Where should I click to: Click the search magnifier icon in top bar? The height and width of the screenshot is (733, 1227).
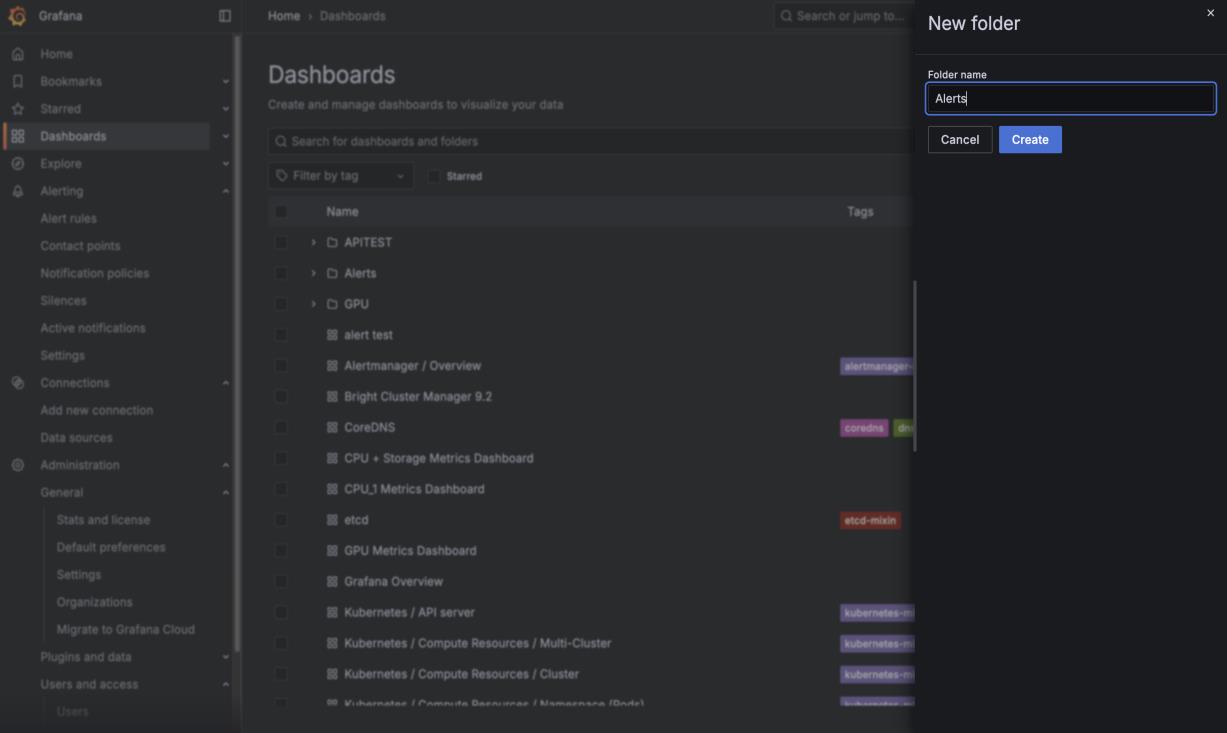pyautogui.click(x=786, y=16)
